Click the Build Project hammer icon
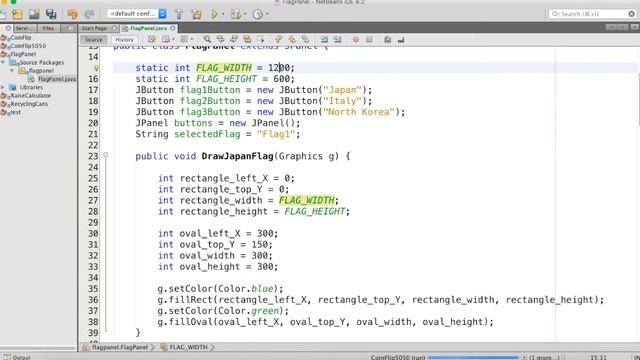This screenshot has width=640, height=360. [179, 14]
